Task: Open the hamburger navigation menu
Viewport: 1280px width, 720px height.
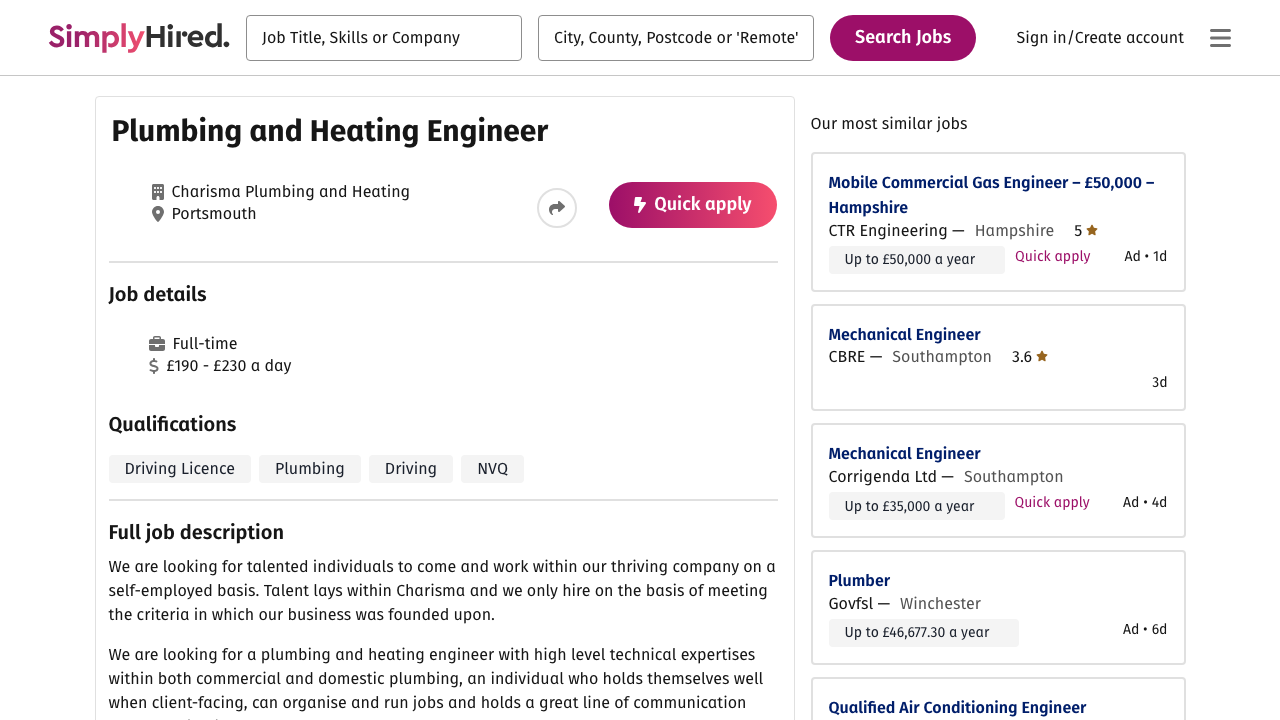Action: pyautogui.click(x=1220, y=37)
